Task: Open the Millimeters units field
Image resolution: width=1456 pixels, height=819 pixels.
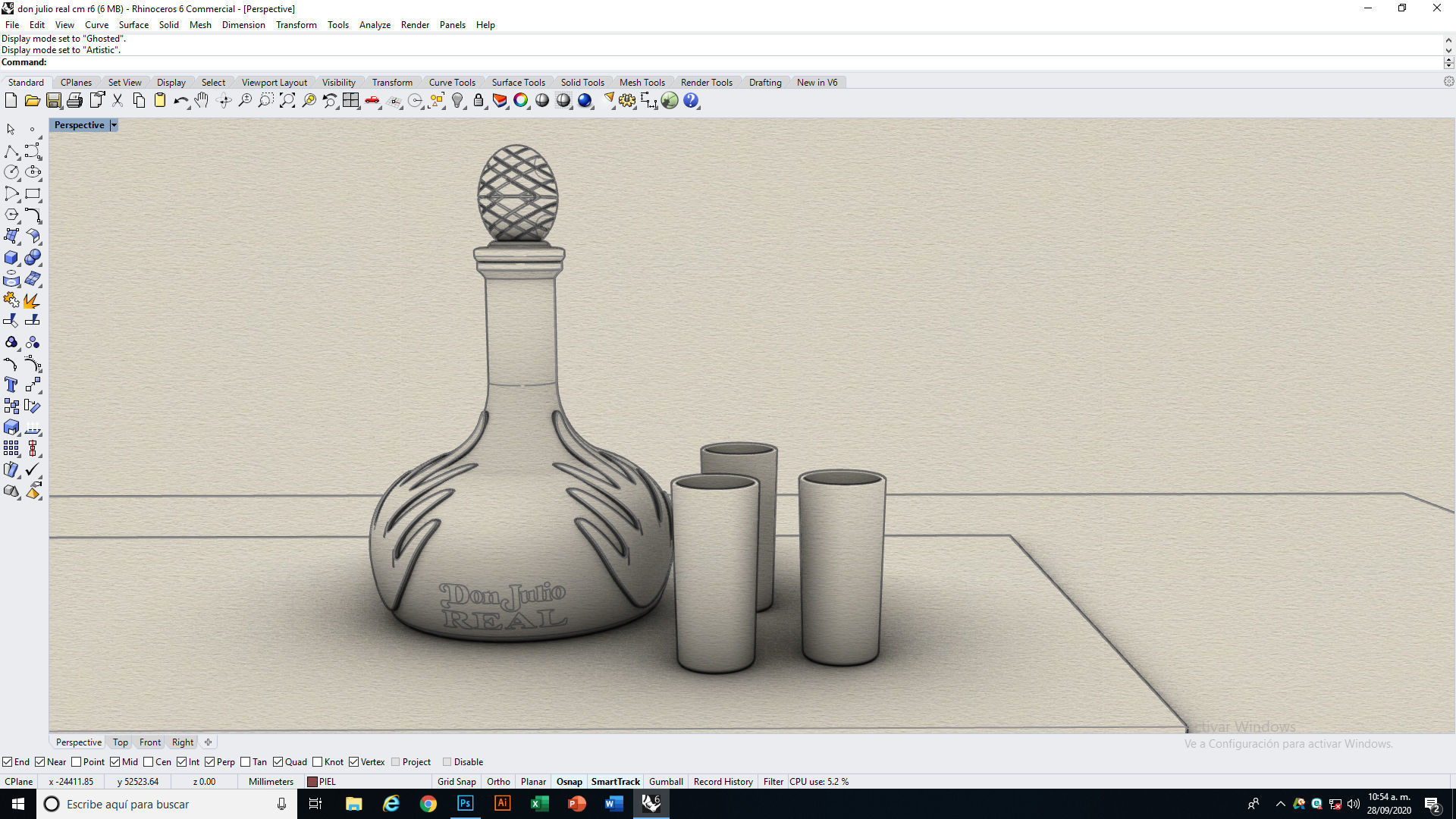Action: tap(271, 781)
